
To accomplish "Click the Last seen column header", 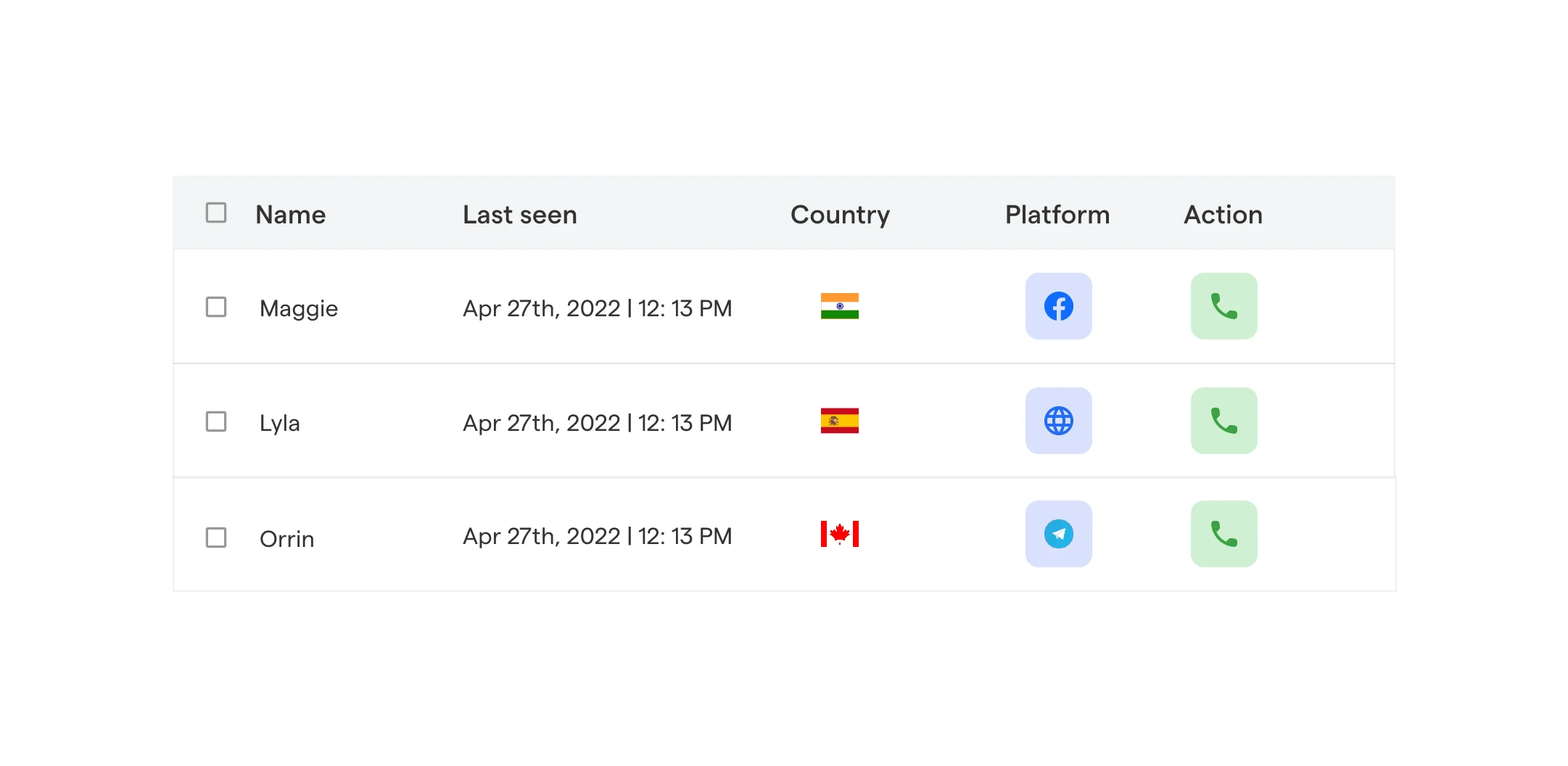I will [519, 215].
